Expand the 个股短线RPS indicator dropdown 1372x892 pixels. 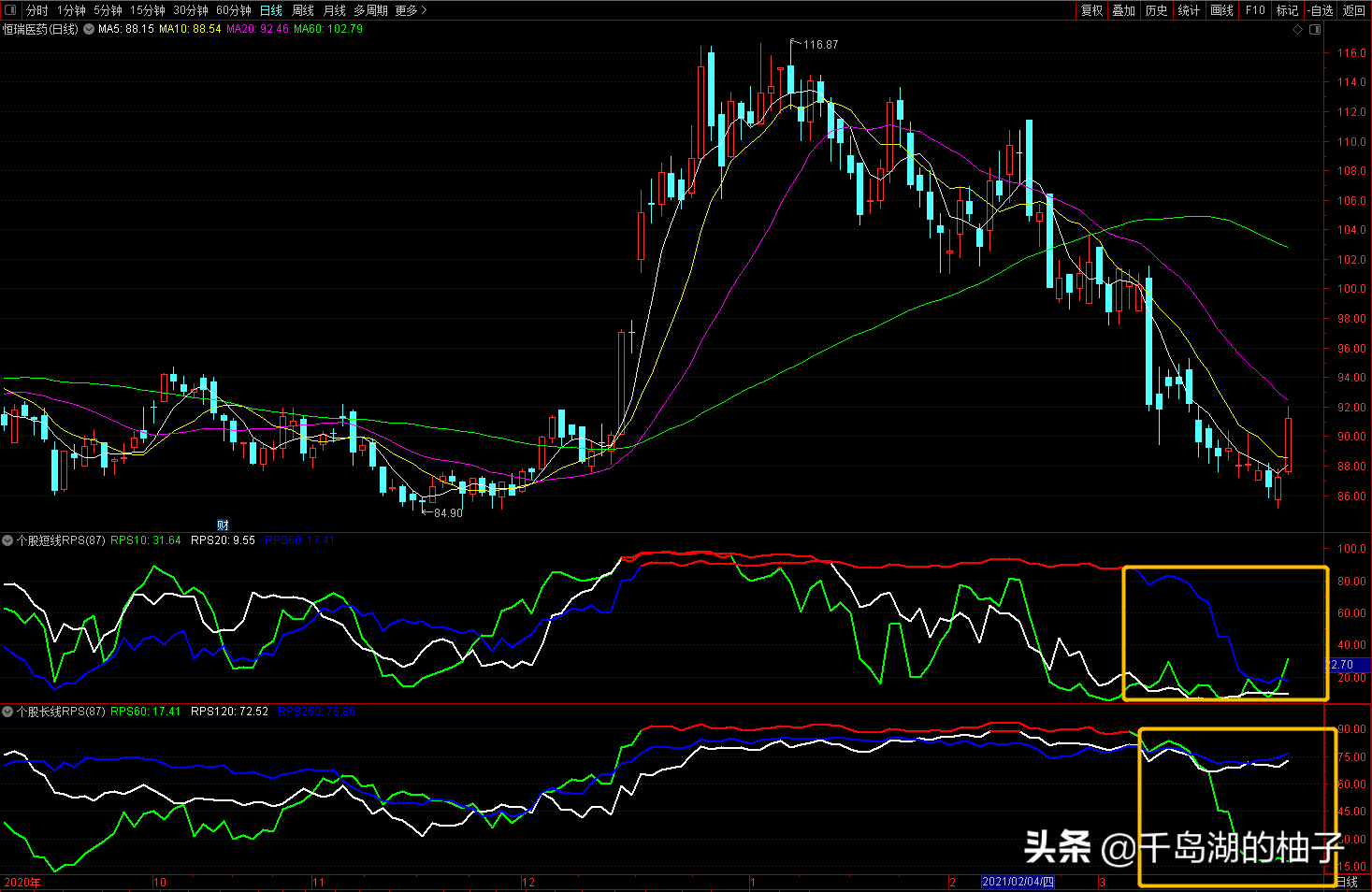pyautogui.click(x=7, y=540)
